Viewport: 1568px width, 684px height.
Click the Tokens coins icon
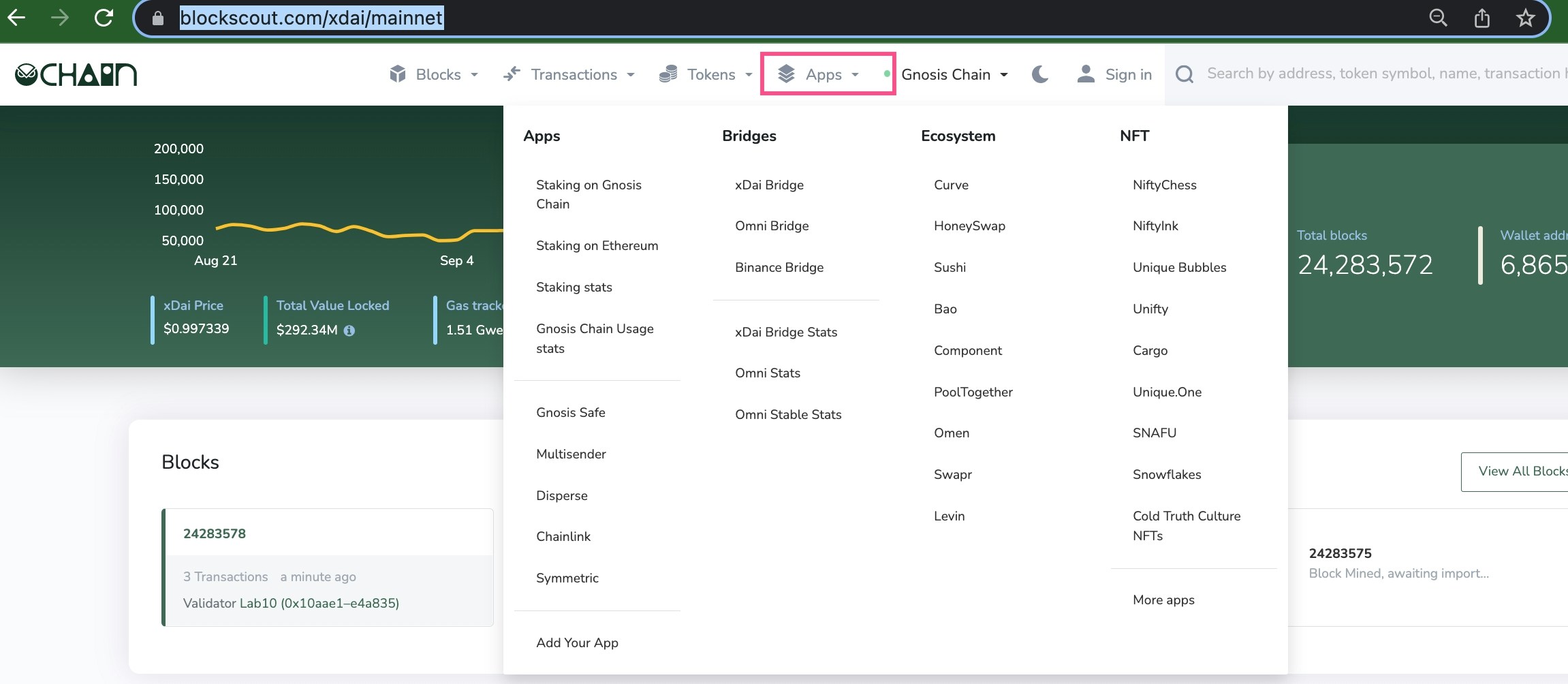[668, 74]
